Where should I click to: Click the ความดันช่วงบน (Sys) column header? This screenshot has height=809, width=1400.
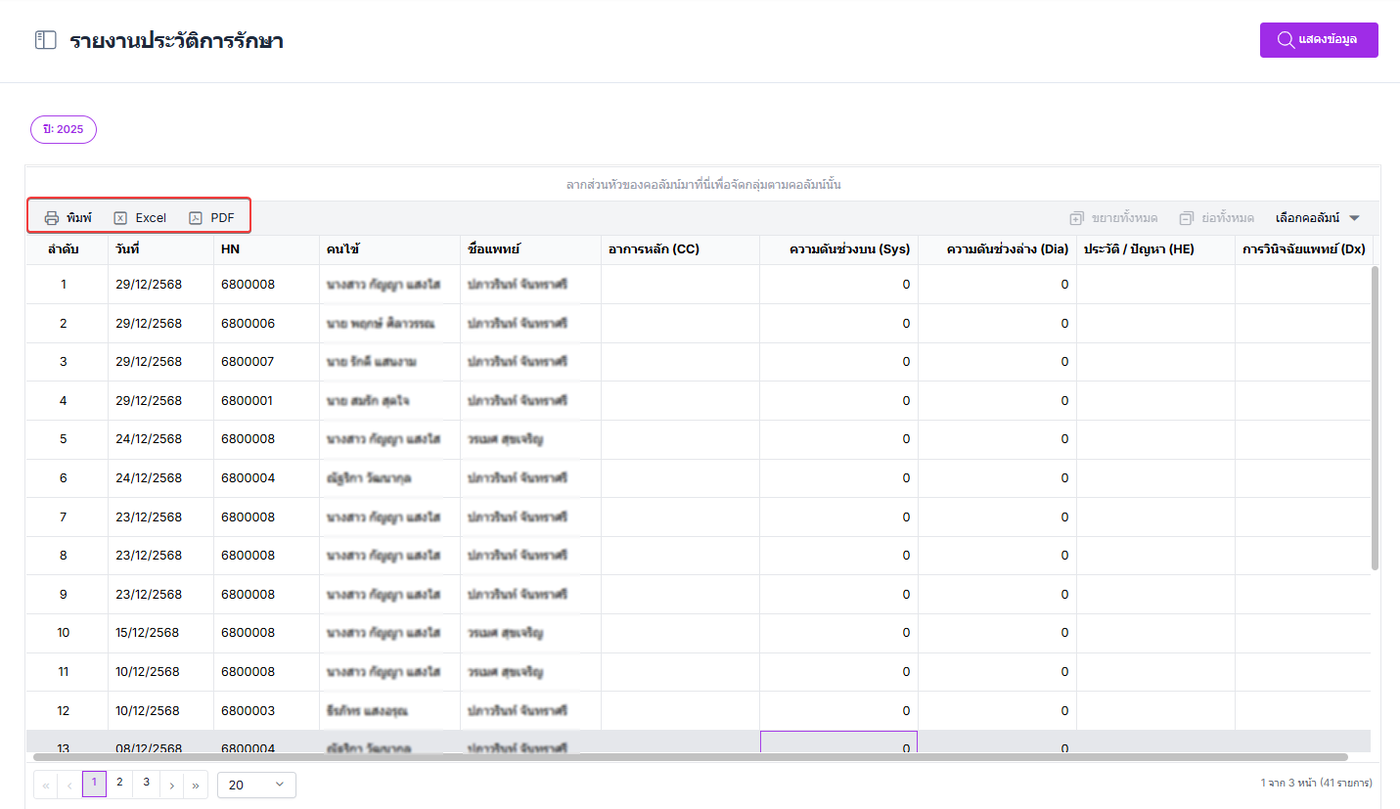[849, 249]
